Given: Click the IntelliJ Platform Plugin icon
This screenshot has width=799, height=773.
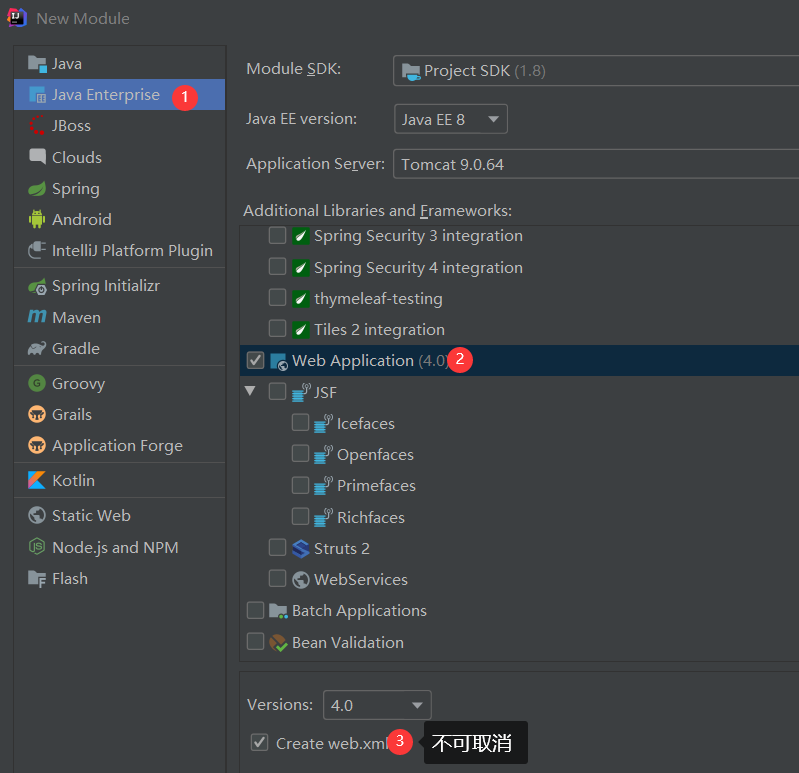Looking at the screenshot, I should [37, 250].
